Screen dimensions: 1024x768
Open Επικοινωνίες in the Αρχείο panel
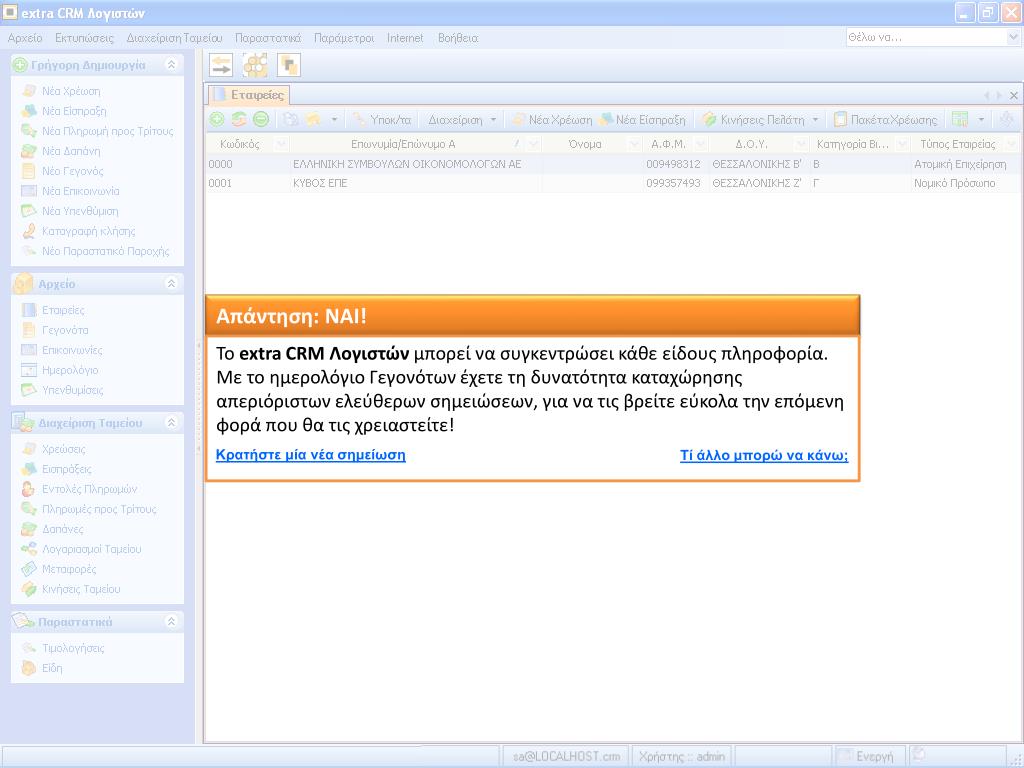point(72,350)
